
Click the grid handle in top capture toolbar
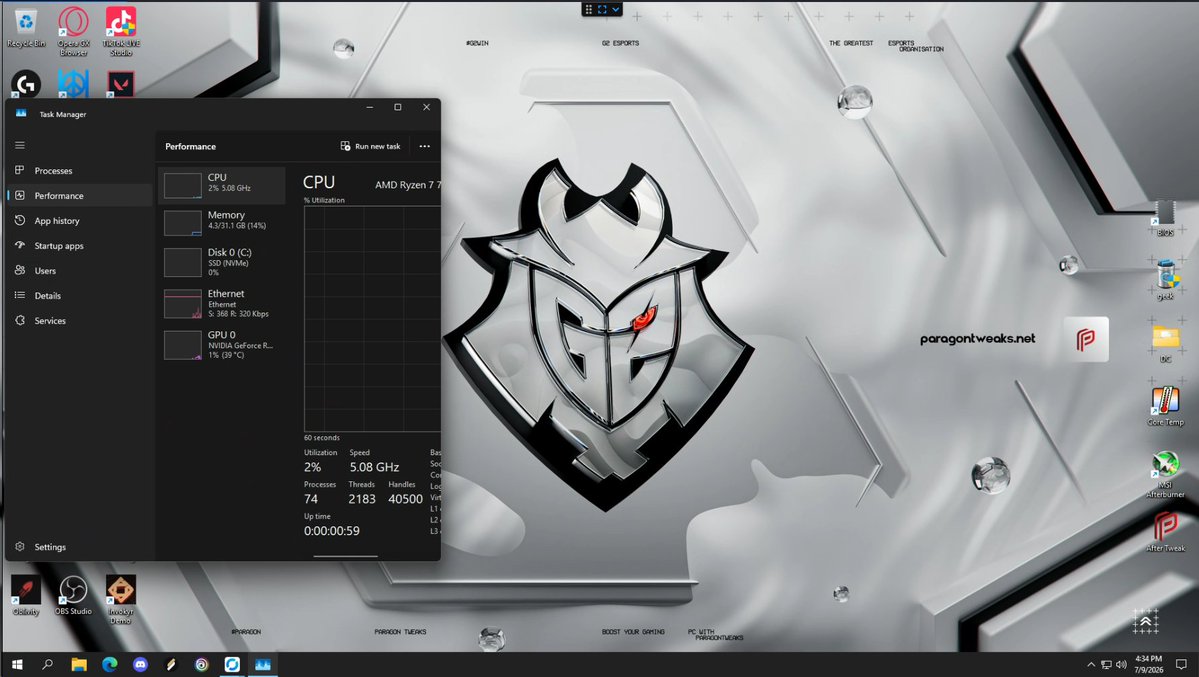pos(589,9)
